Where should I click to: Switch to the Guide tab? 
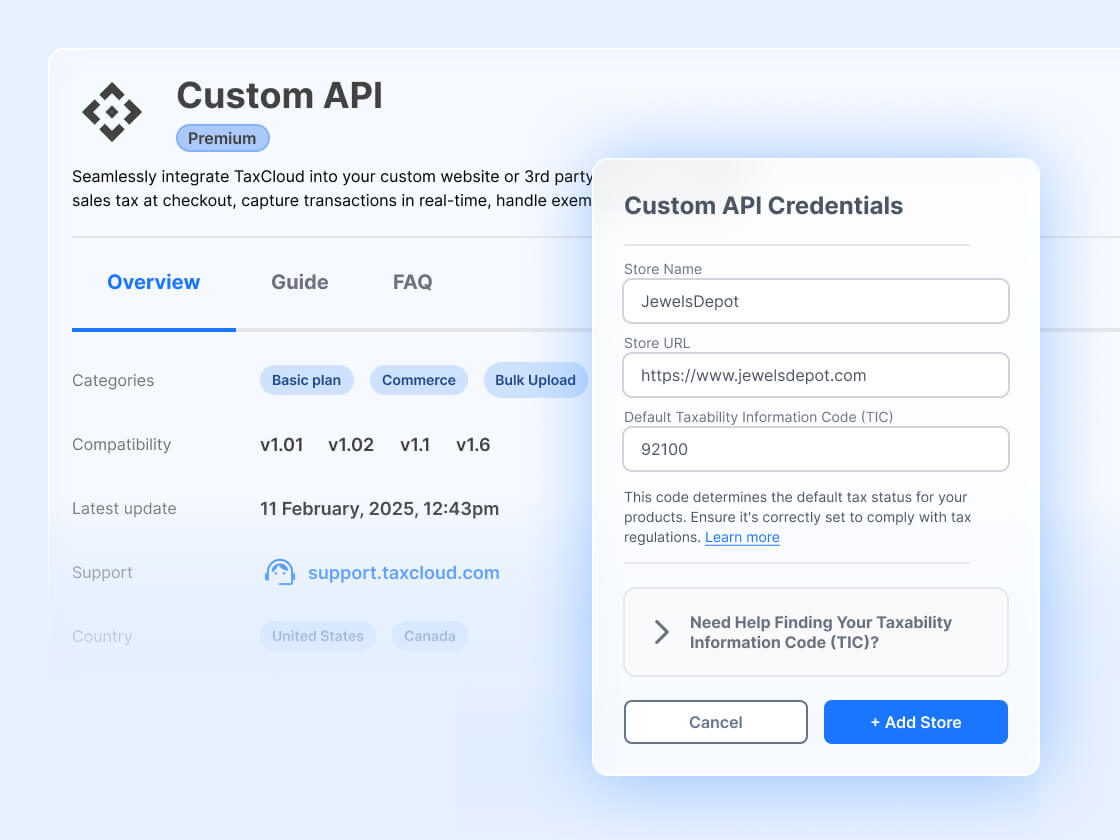(299, 282)
